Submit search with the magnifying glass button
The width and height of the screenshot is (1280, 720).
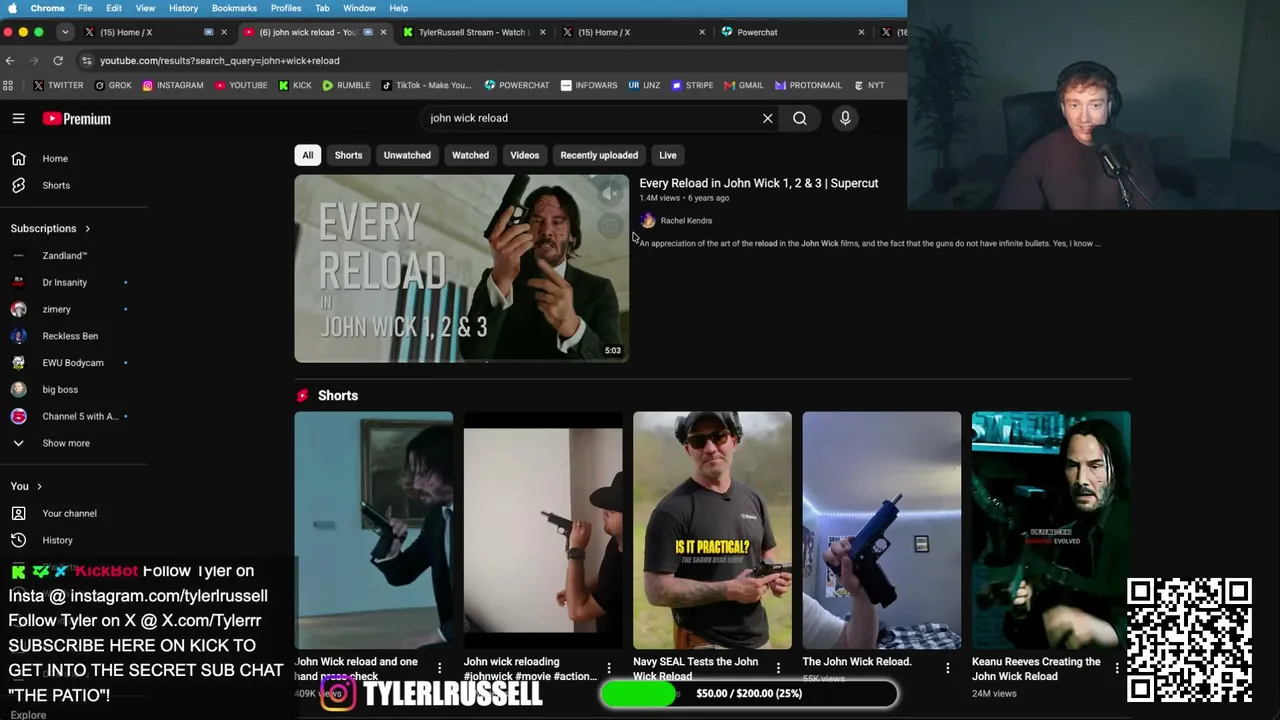tap(800, 118)
